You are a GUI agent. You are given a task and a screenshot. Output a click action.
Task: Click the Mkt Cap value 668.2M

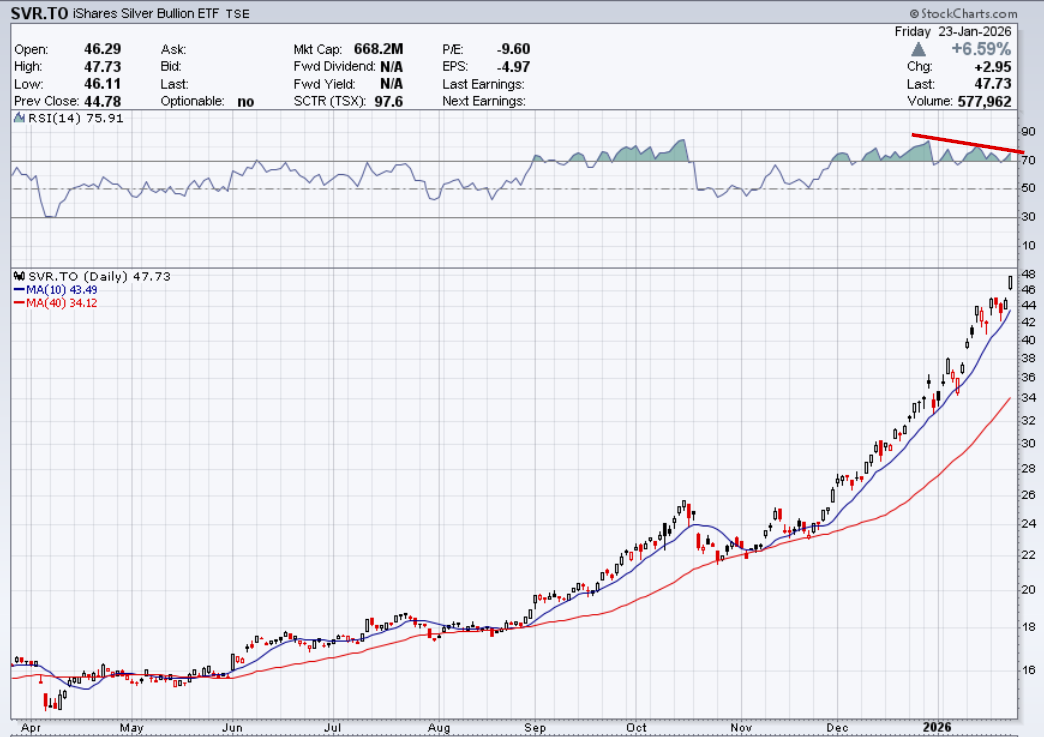[378, 49]
